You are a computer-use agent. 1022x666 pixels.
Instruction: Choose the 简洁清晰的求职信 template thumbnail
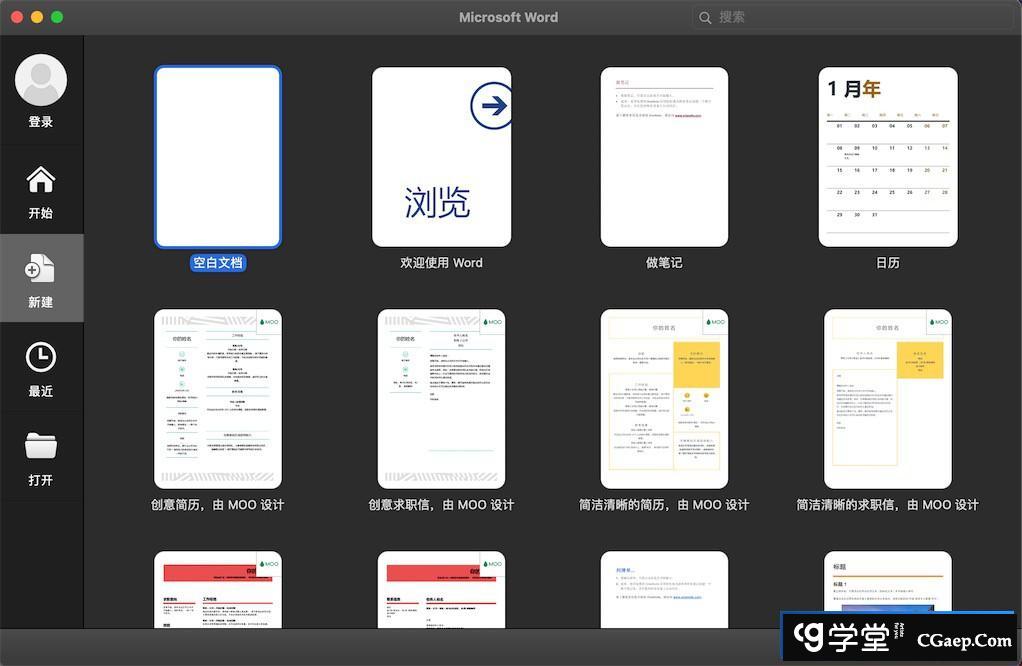[888, 398]
